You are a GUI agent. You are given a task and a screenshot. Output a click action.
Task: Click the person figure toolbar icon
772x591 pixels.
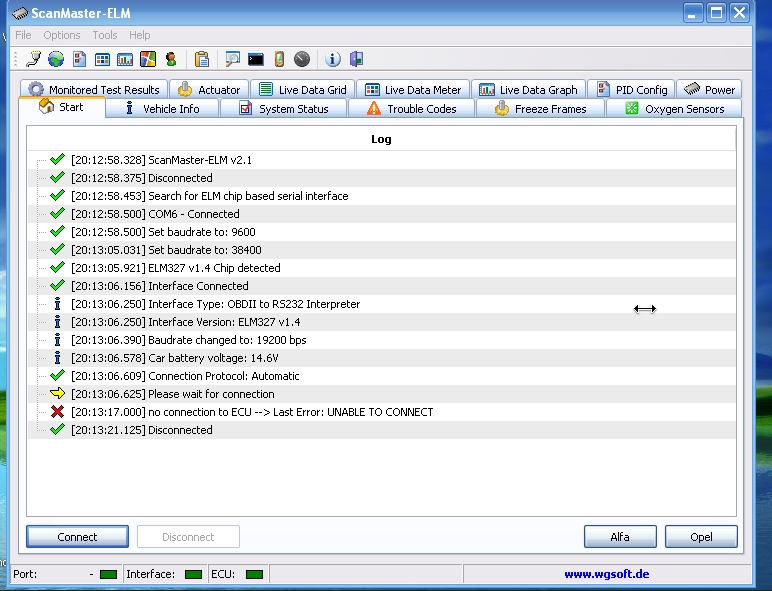171,59
